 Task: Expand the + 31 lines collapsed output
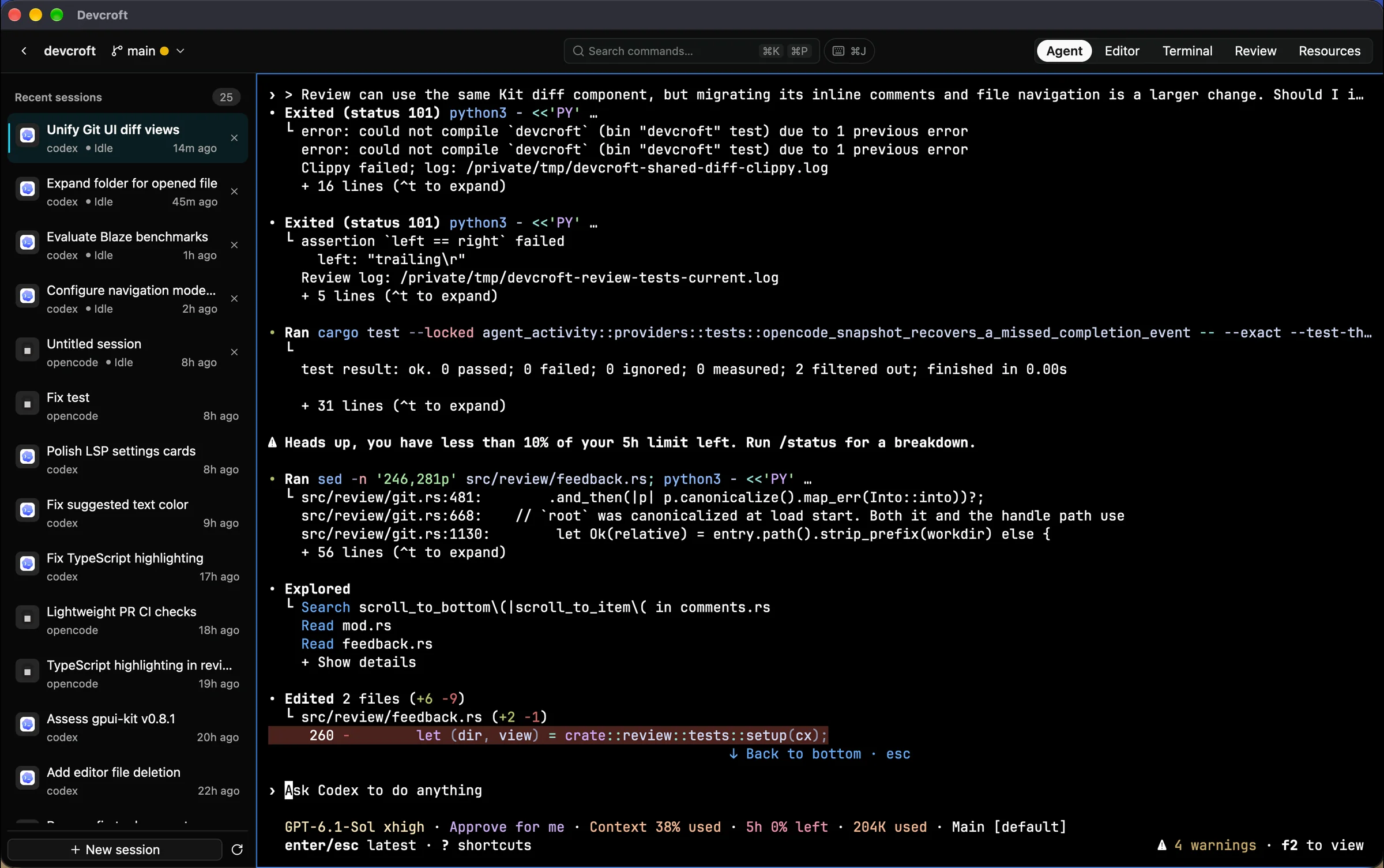pos(403,406)
